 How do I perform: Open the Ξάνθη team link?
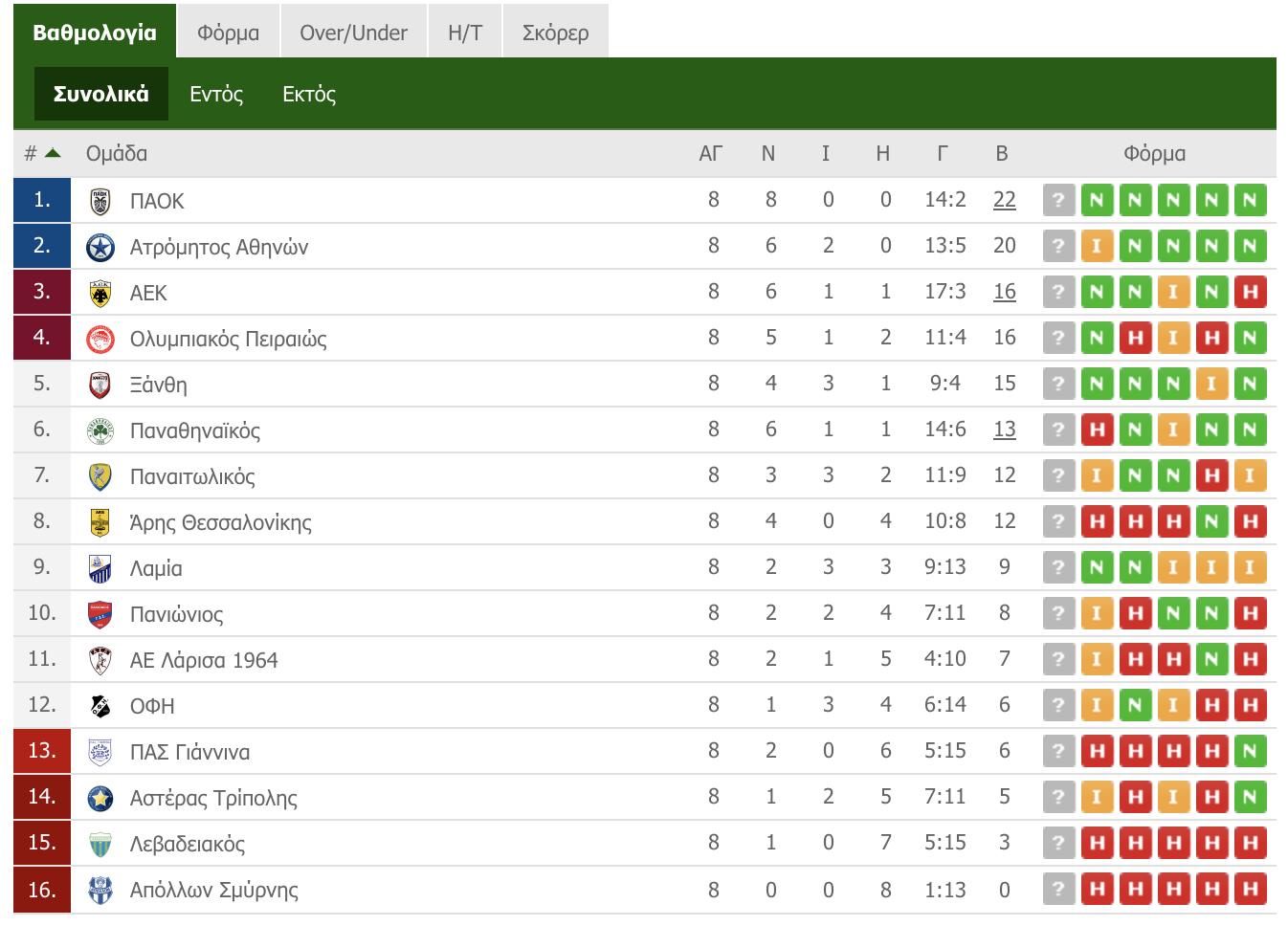coord(159,385)
